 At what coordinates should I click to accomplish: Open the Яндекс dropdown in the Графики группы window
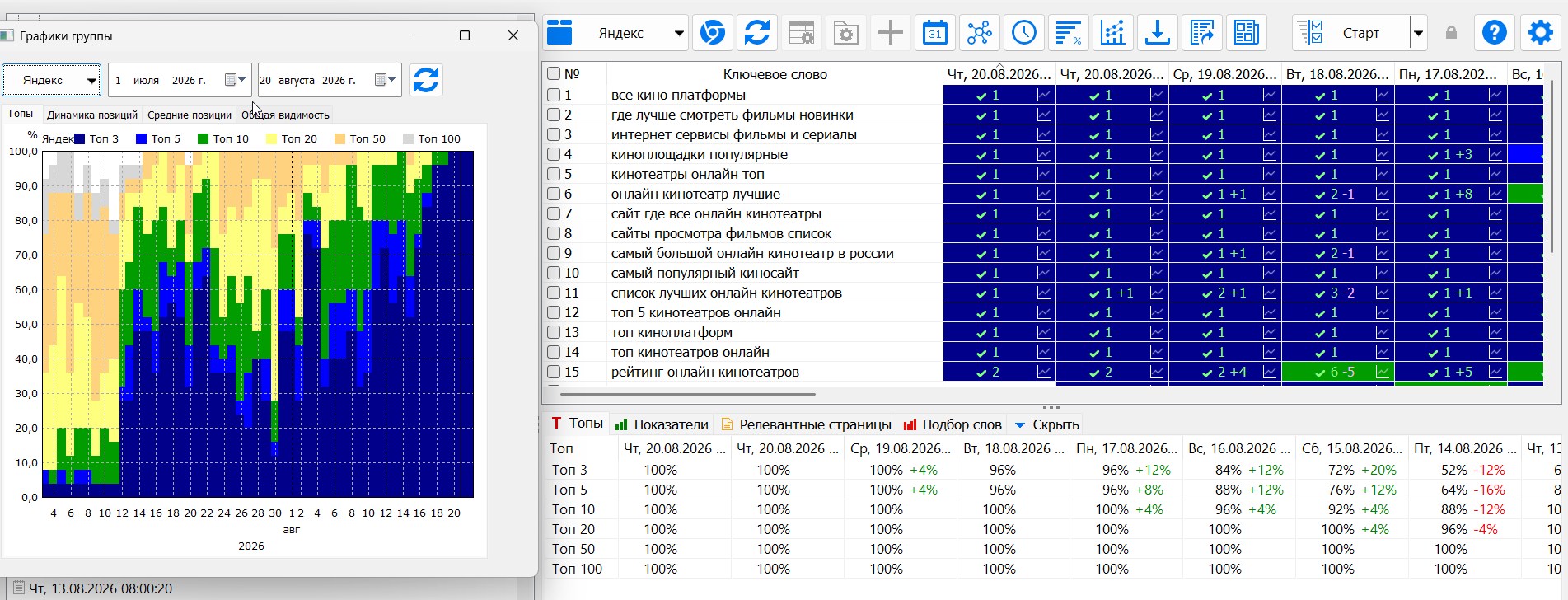click(x=51, y=80)
